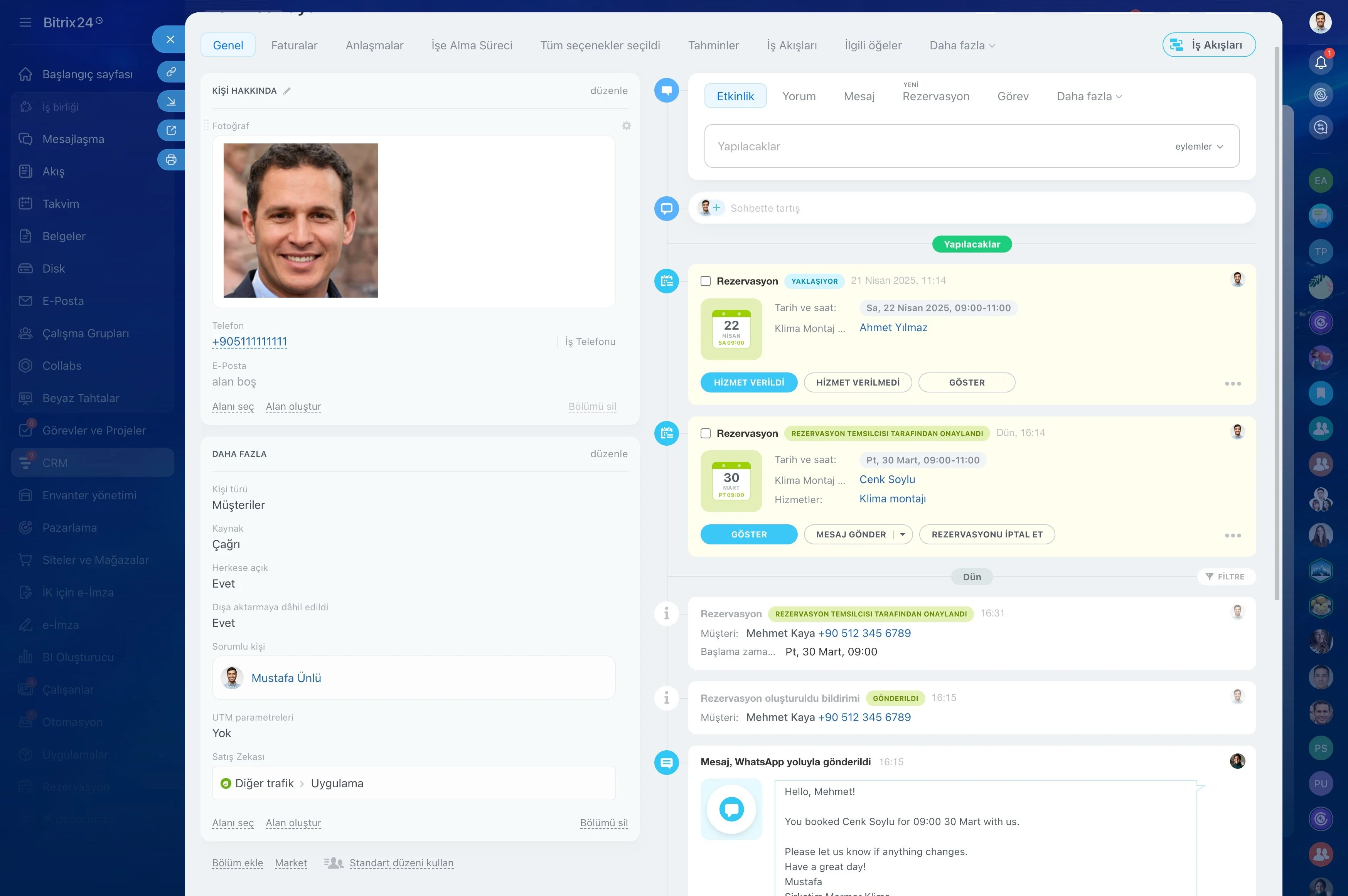Image resolution: width=1348 pixels, height=896 pixels.
Task: Check the YAKLAŞIYOR Rezervasyon checkbox
Action: 706,281
